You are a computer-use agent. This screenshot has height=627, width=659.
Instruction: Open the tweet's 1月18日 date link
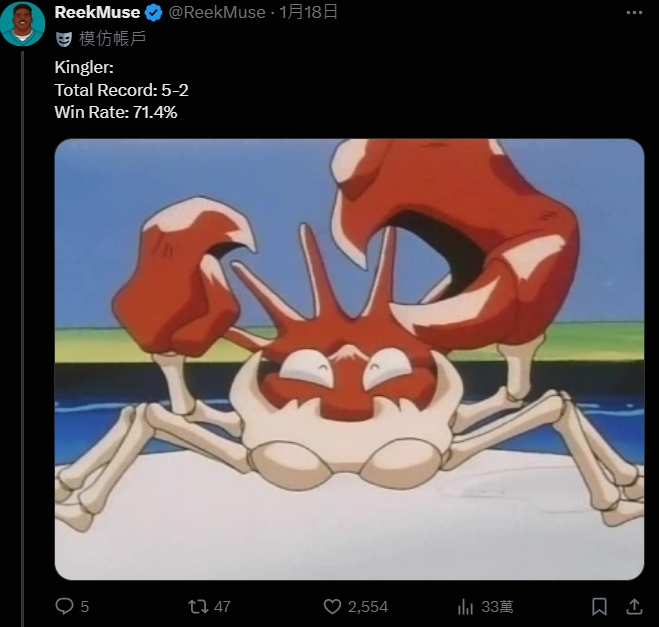pos(308,12)
